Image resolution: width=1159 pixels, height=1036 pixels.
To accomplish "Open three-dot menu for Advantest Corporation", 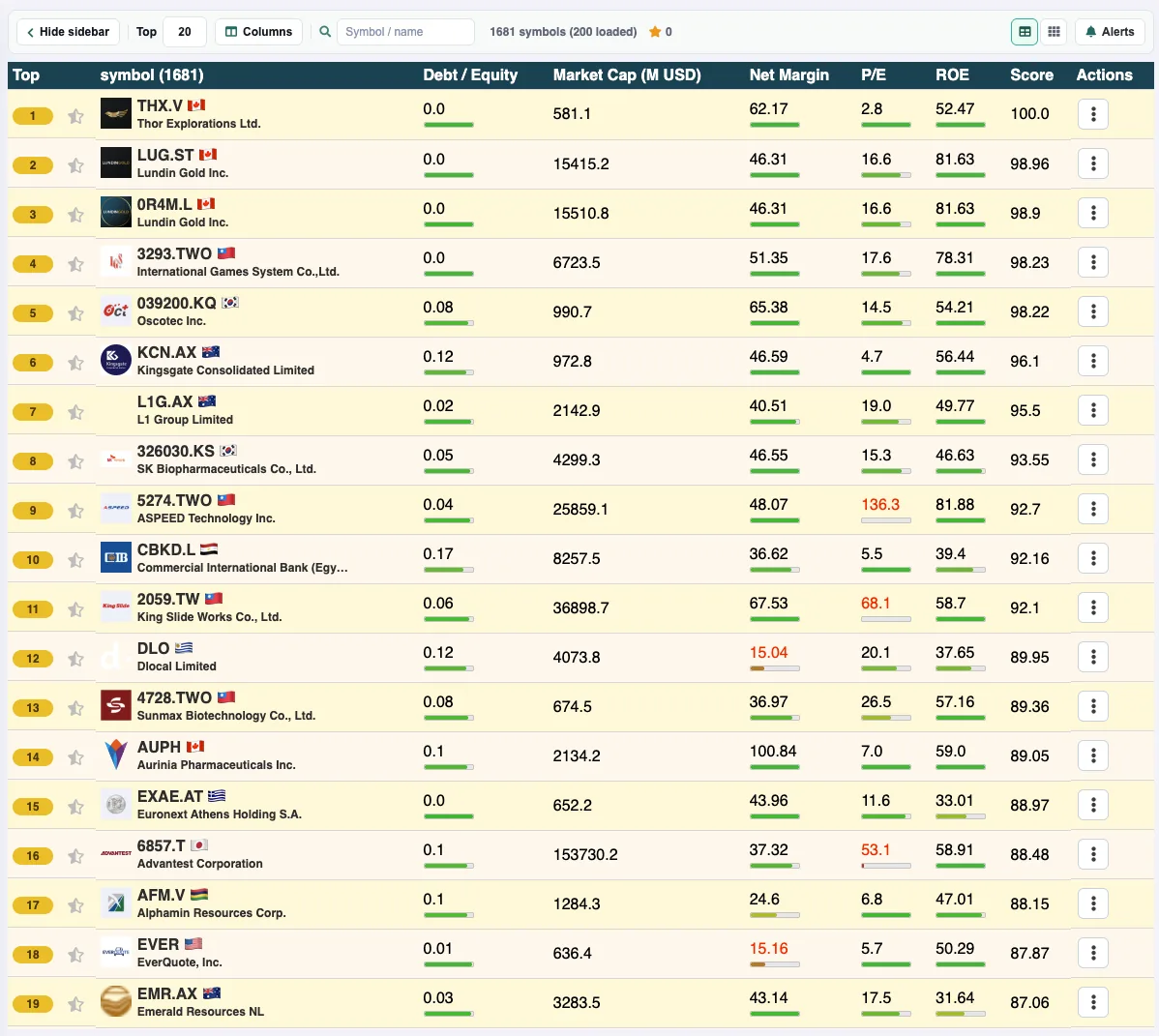I will [1092, 854].
